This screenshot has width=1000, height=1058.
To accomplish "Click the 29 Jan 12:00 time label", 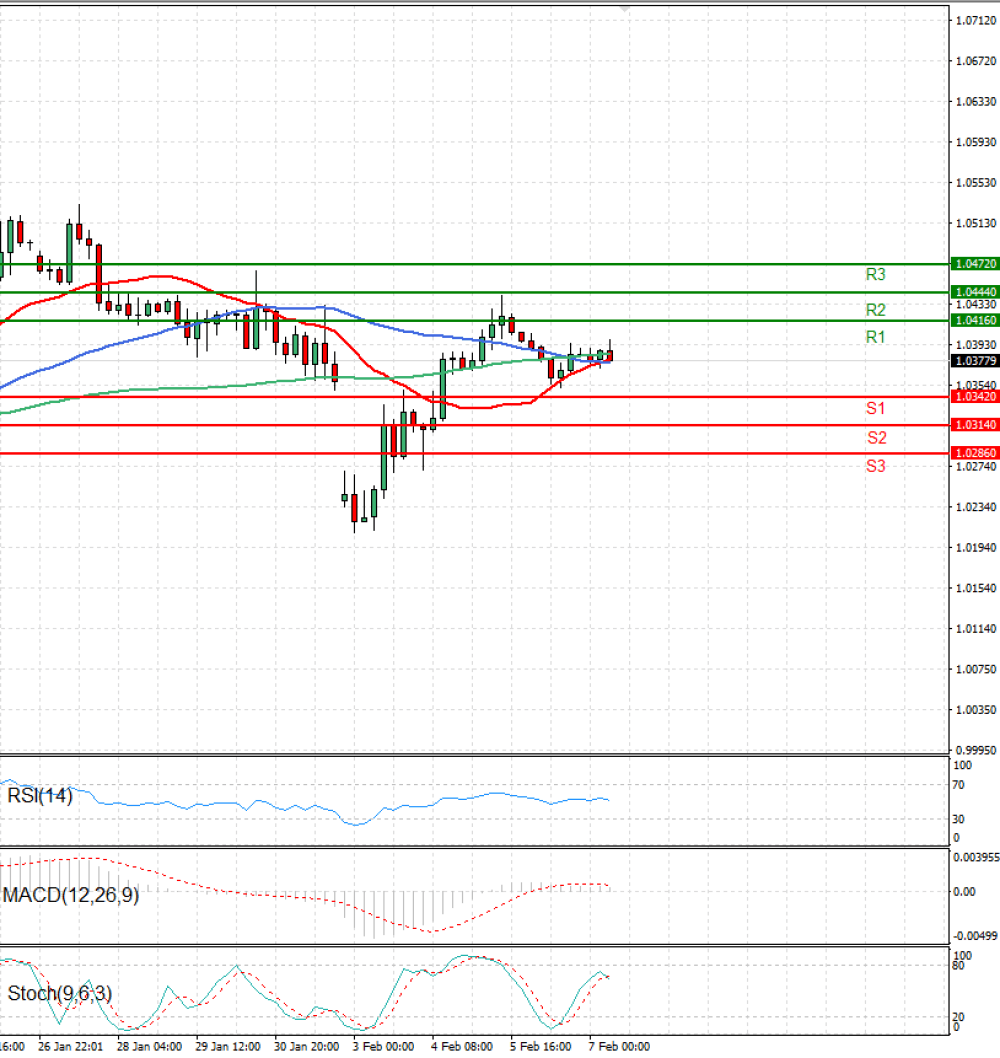I will coord(228,1047).
